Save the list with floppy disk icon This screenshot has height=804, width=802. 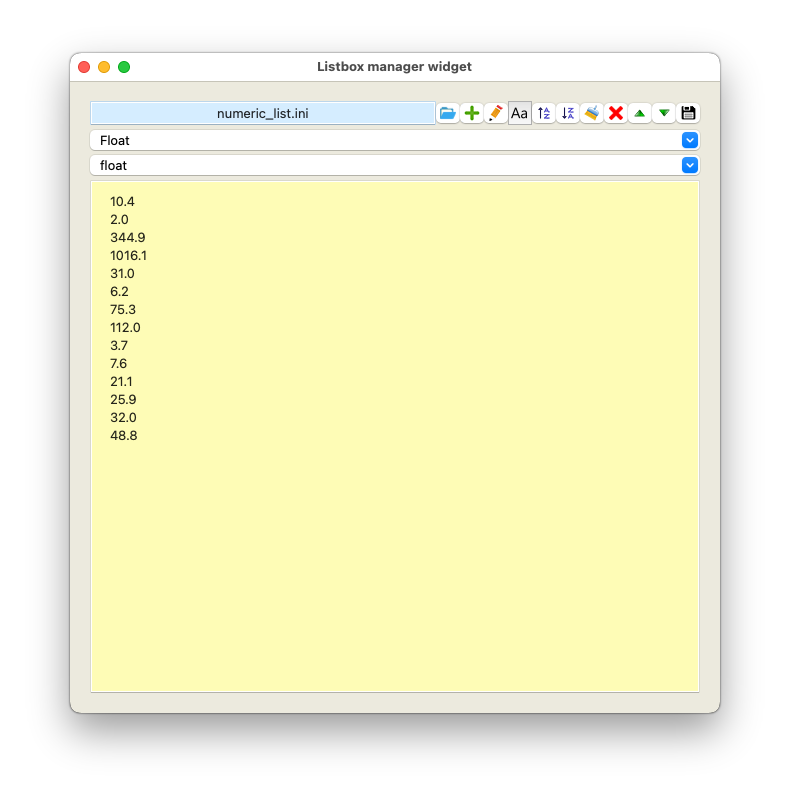(688, 113)
